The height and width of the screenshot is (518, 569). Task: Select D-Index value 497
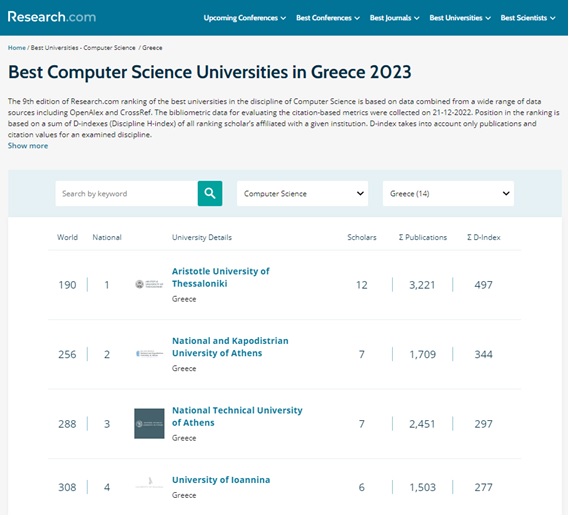[x=484, y=285]
